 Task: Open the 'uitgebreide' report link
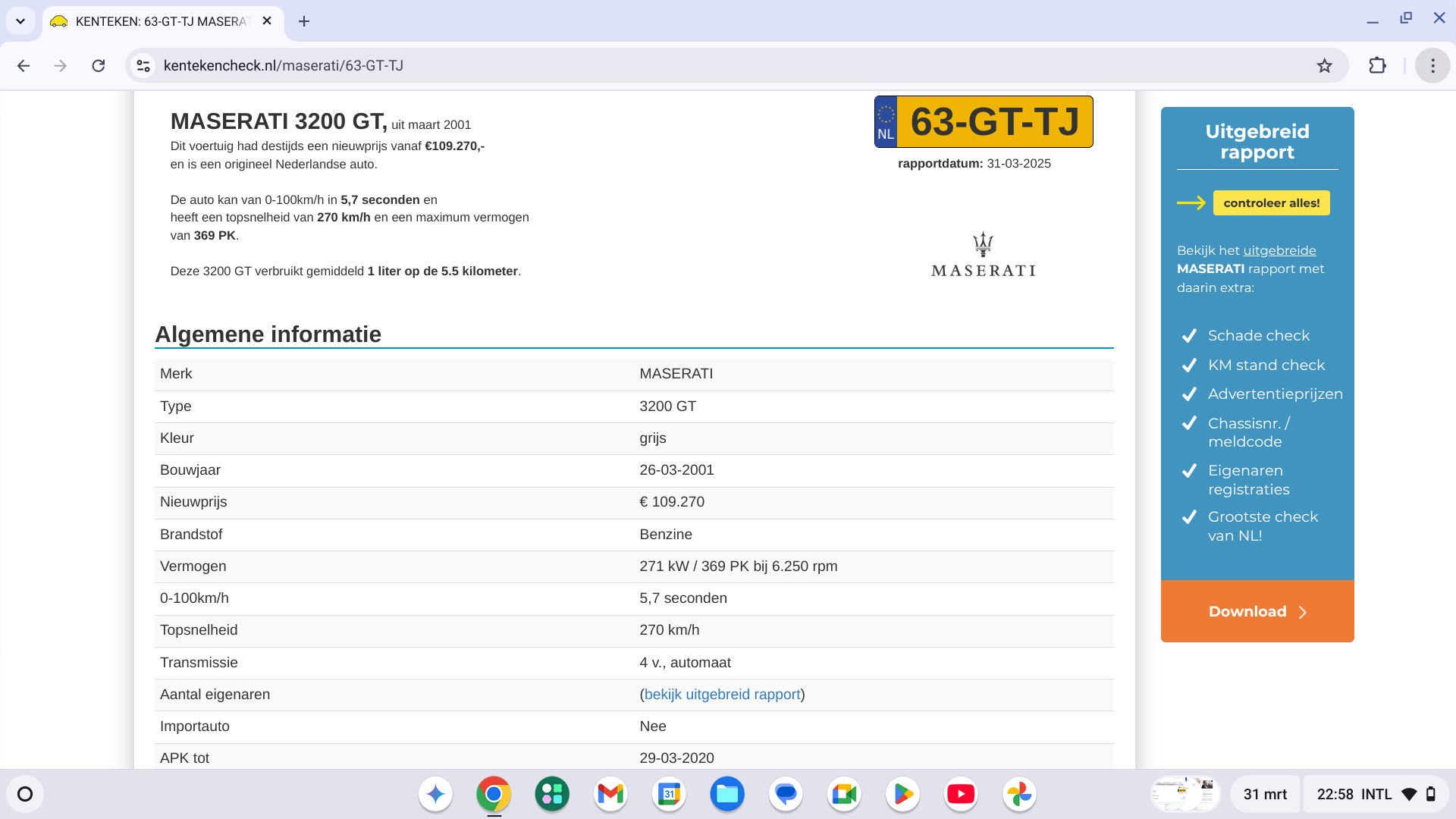(1279, 250)
